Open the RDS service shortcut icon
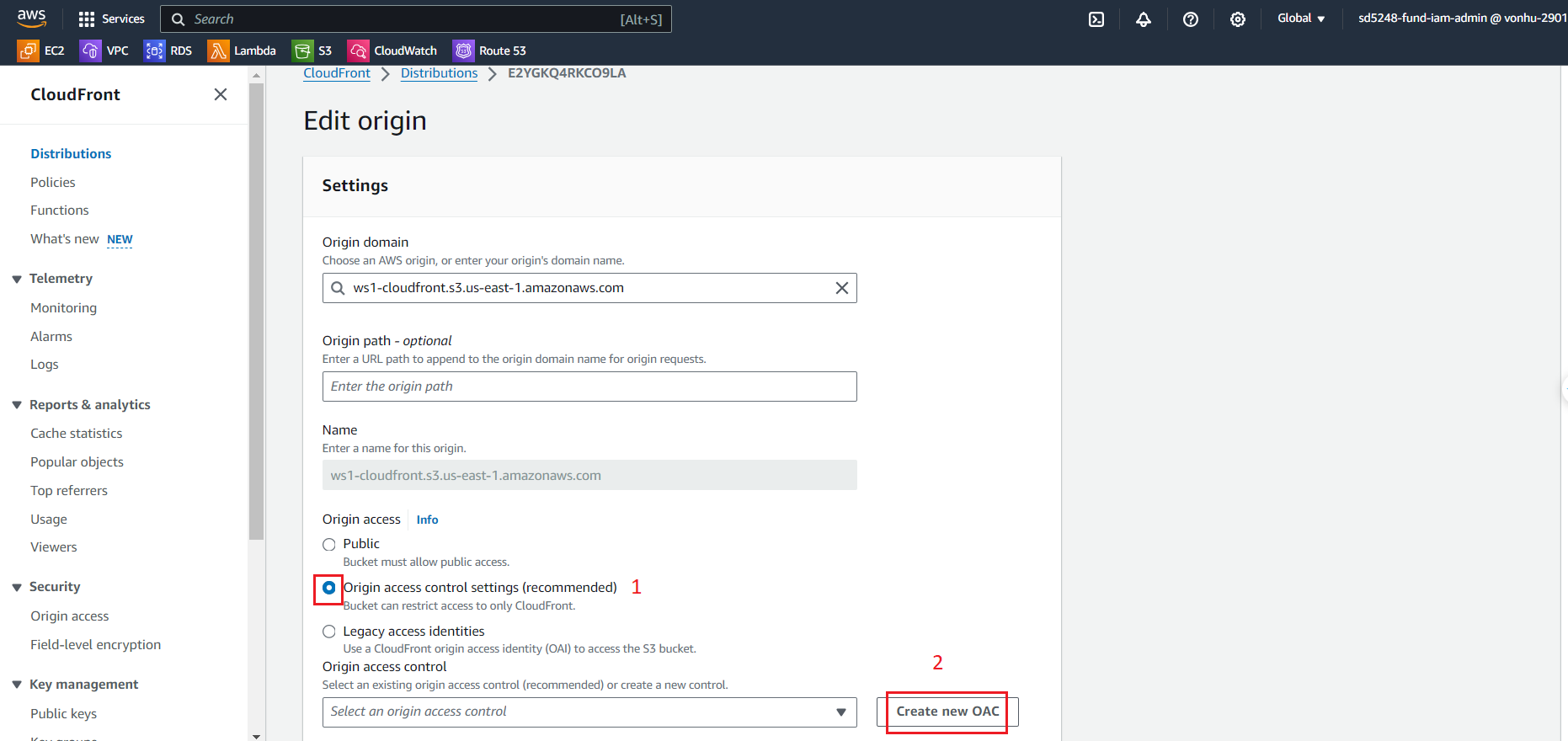1568x741 pixels. coord(154,51)
